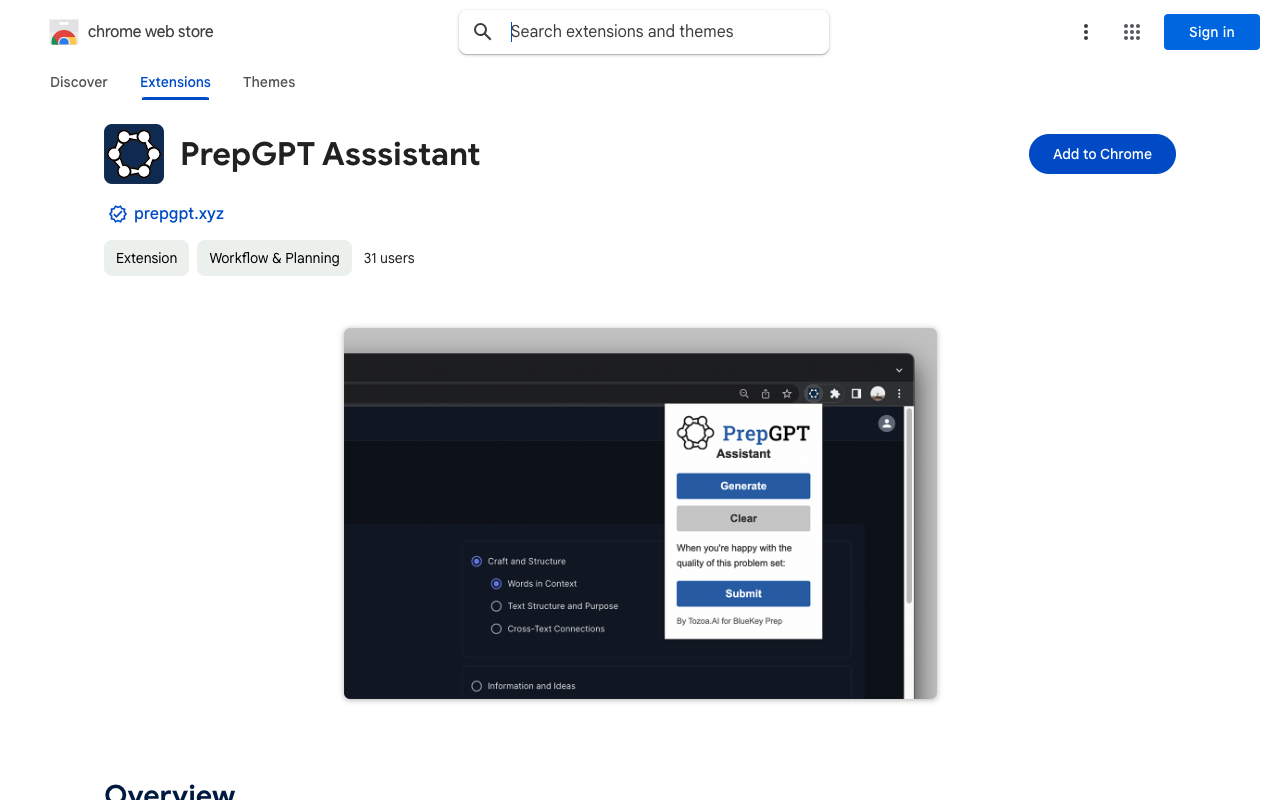Select the Text Structure and Purpose option
1280x800 pixels.
pos(496,606)
